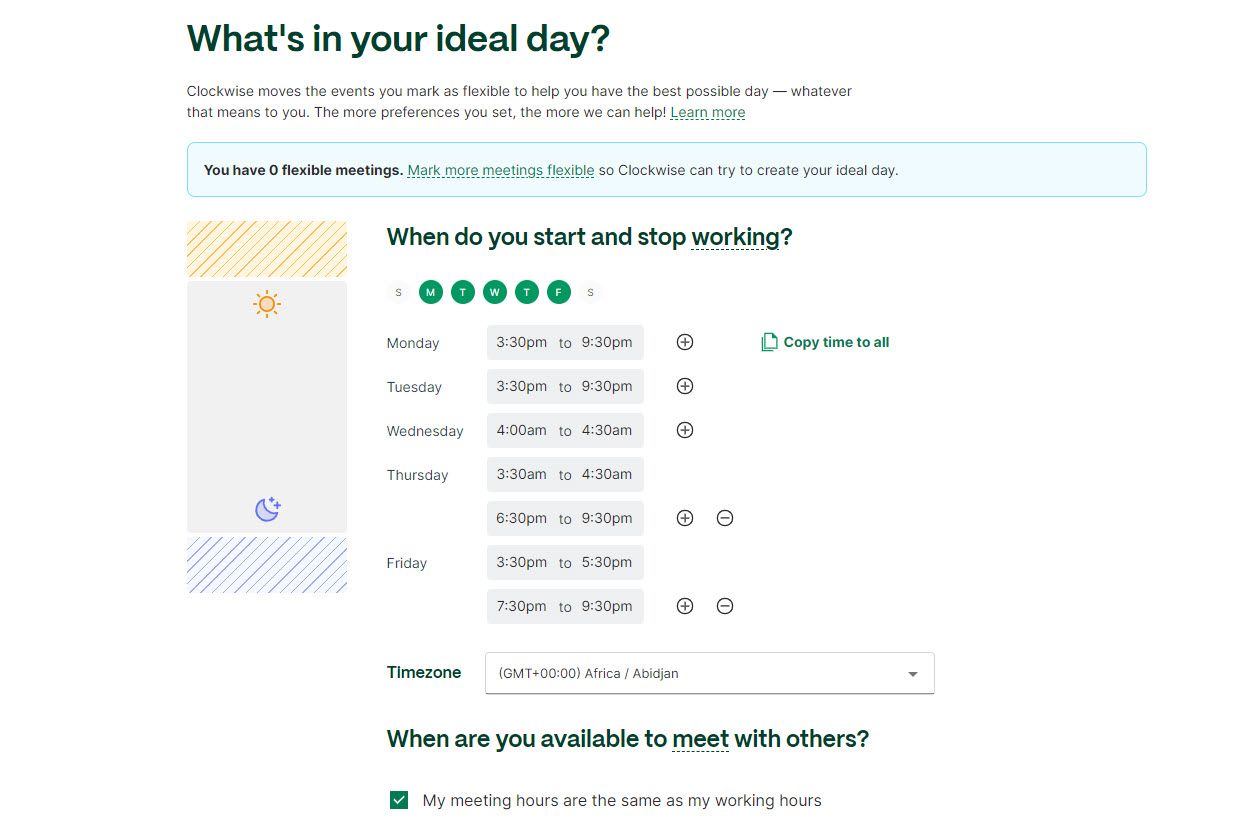Click the plus icon beside Wednesday's hours
This screenshot has width=1248, height=836.
pos(685,430)
